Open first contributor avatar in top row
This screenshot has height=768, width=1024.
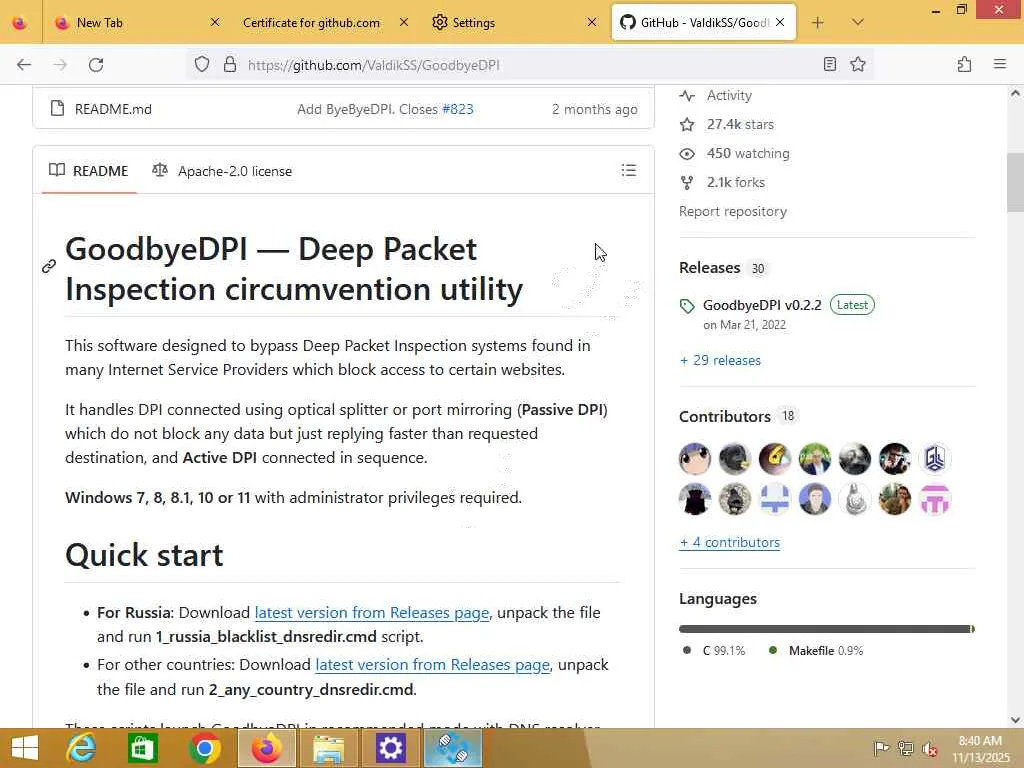pyautogui.click(x=695, y=458)
